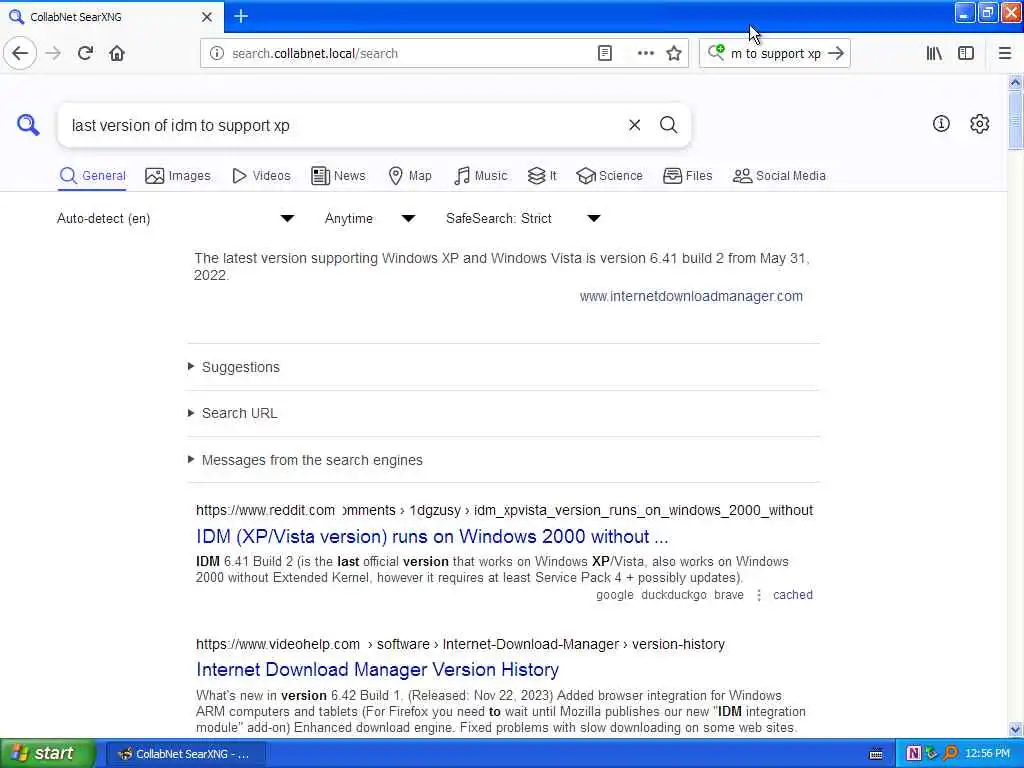Click the browser search bar field
Screen dimensions: 1024x768
pyautogui.click(x=775, y=54)
